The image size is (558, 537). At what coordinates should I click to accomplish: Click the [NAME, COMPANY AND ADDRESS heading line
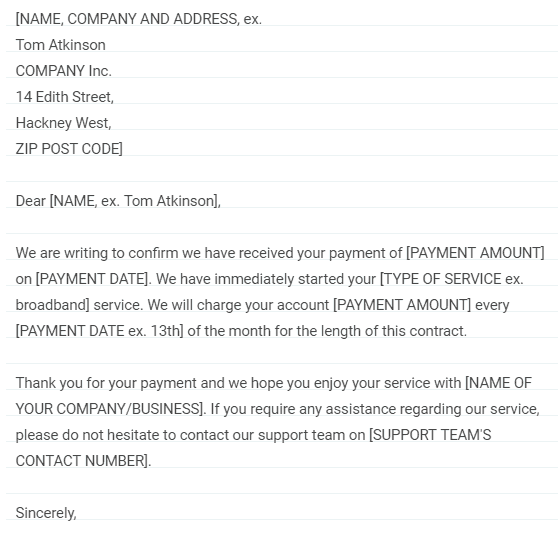pos(139,19)
